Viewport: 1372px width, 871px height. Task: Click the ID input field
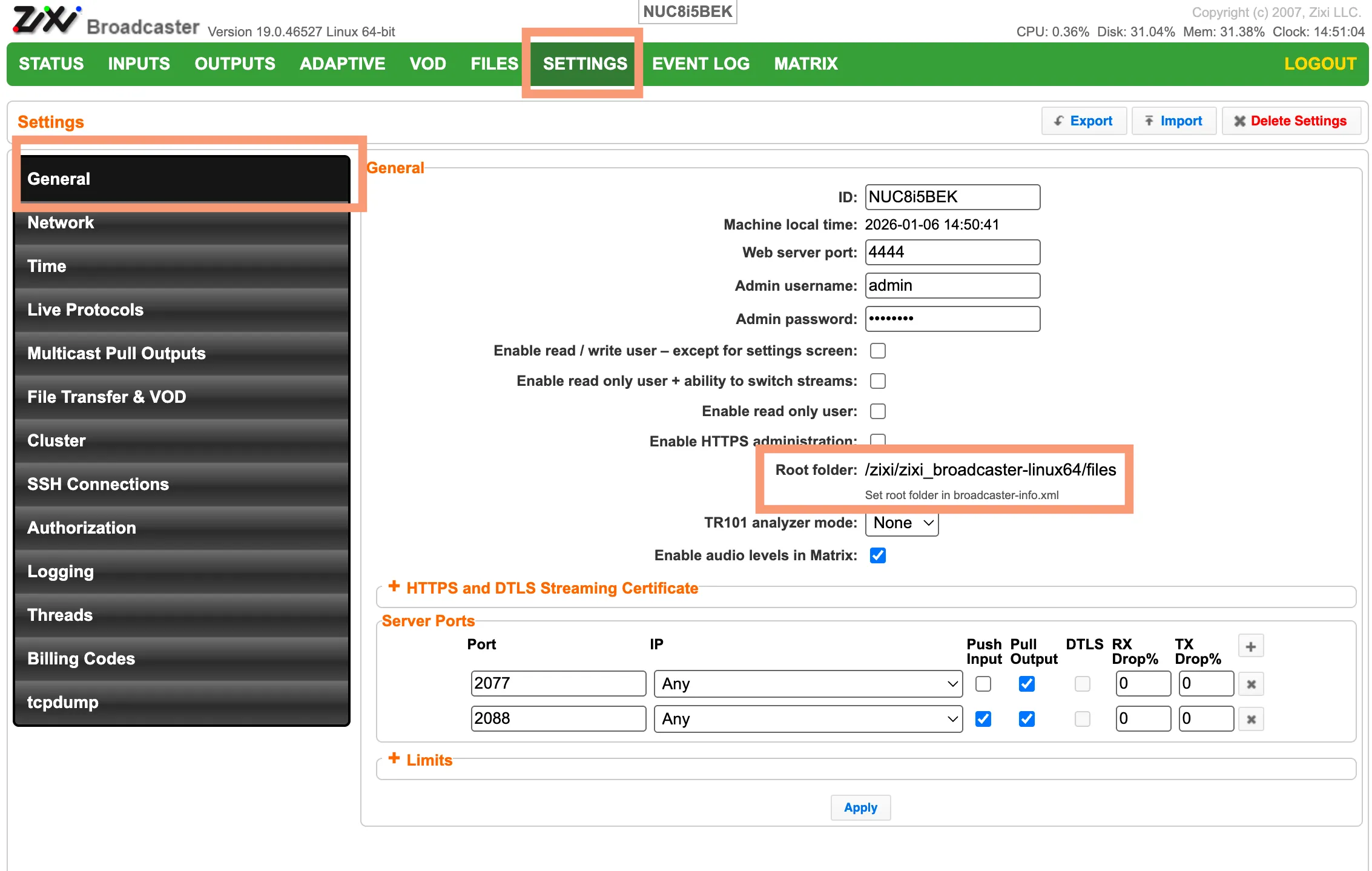tap(952, 197)
